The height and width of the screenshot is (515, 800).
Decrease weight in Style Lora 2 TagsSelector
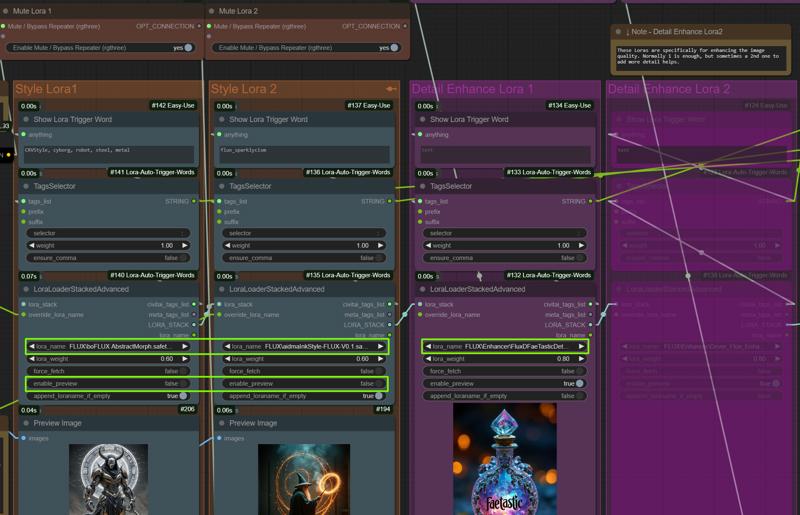[227, 246]
